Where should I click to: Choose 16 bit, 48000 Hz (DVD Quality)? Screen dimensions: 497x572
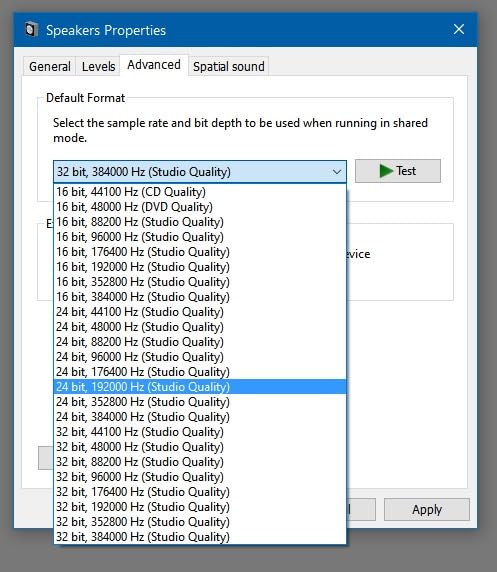pos(200,207)
